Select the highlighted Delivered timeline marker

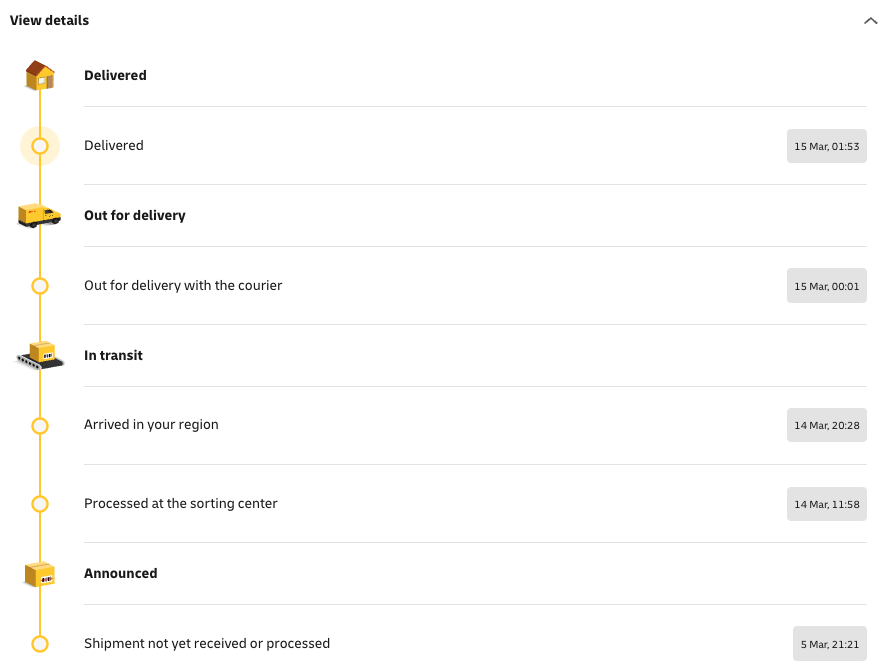[40, 146]
